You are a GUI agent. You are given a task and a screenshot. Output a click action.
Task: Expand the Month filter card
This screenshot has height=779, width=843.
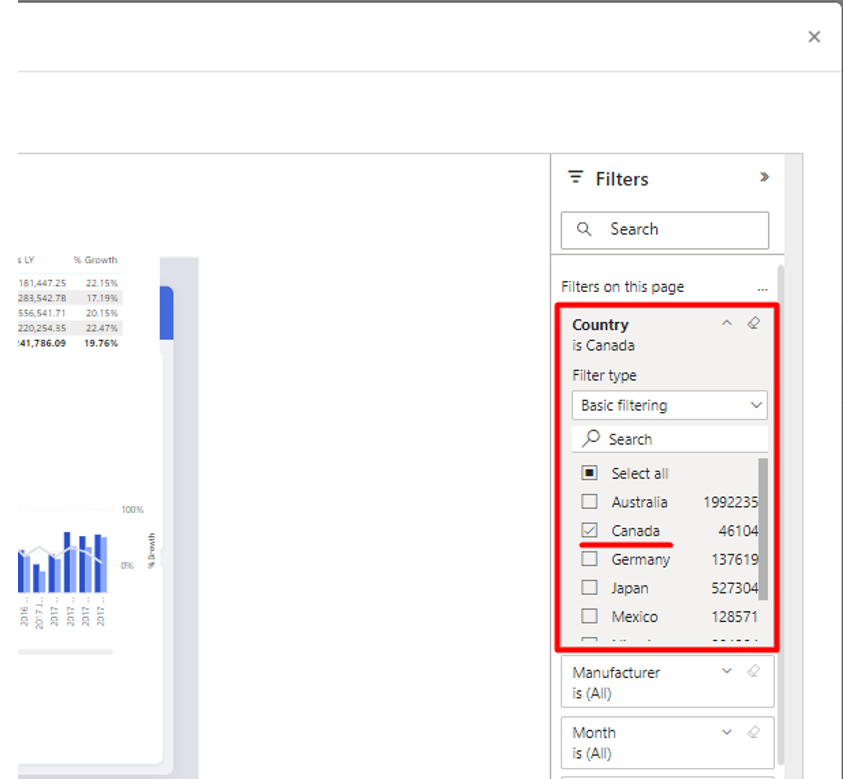727,732
